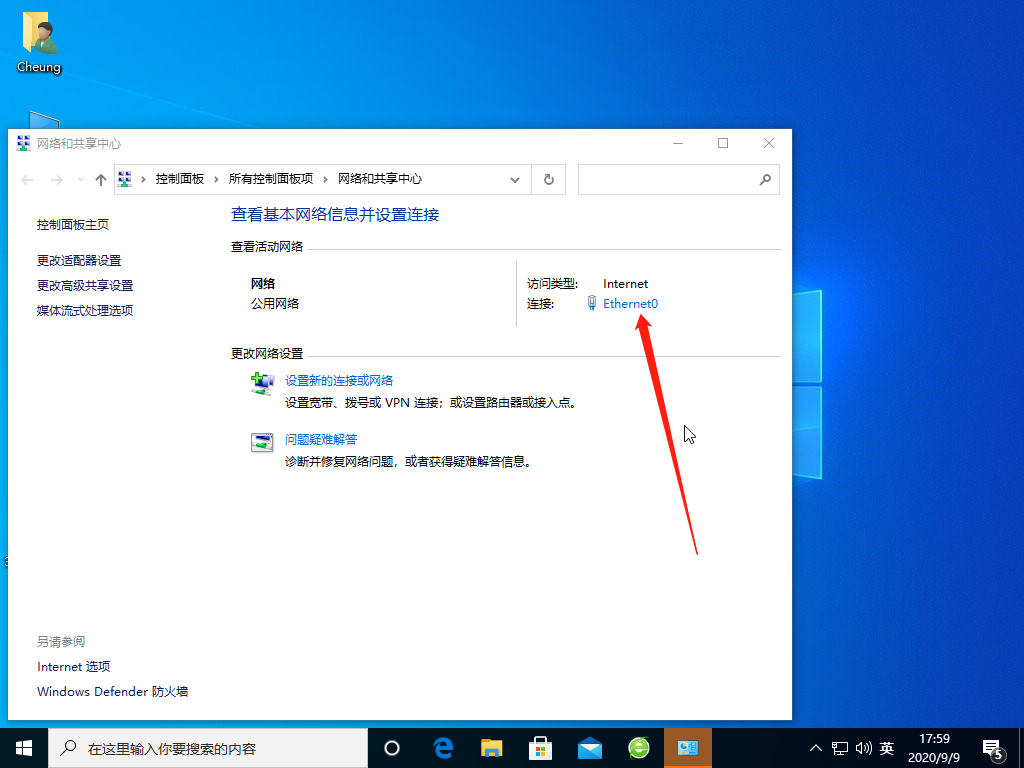Open the clock and date
This screenshot has width=1024, height=768.
click(934, 748)
